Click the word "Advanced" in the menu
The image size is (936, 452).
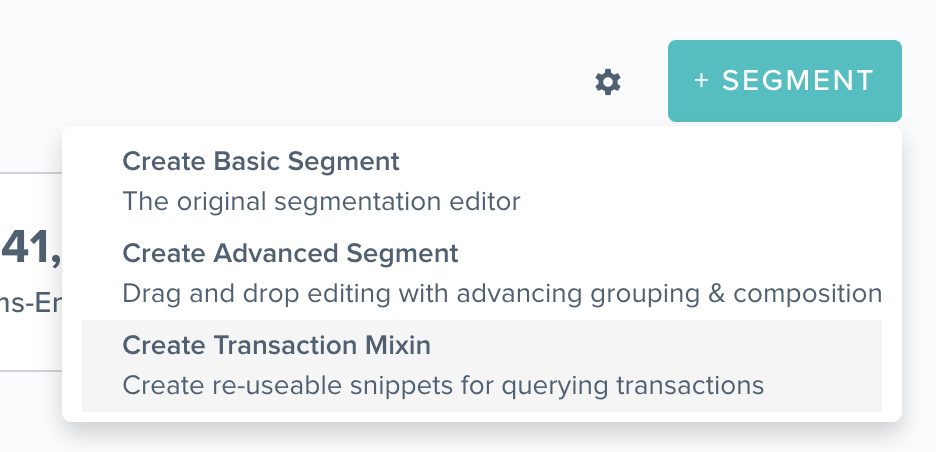coord(276,253)
